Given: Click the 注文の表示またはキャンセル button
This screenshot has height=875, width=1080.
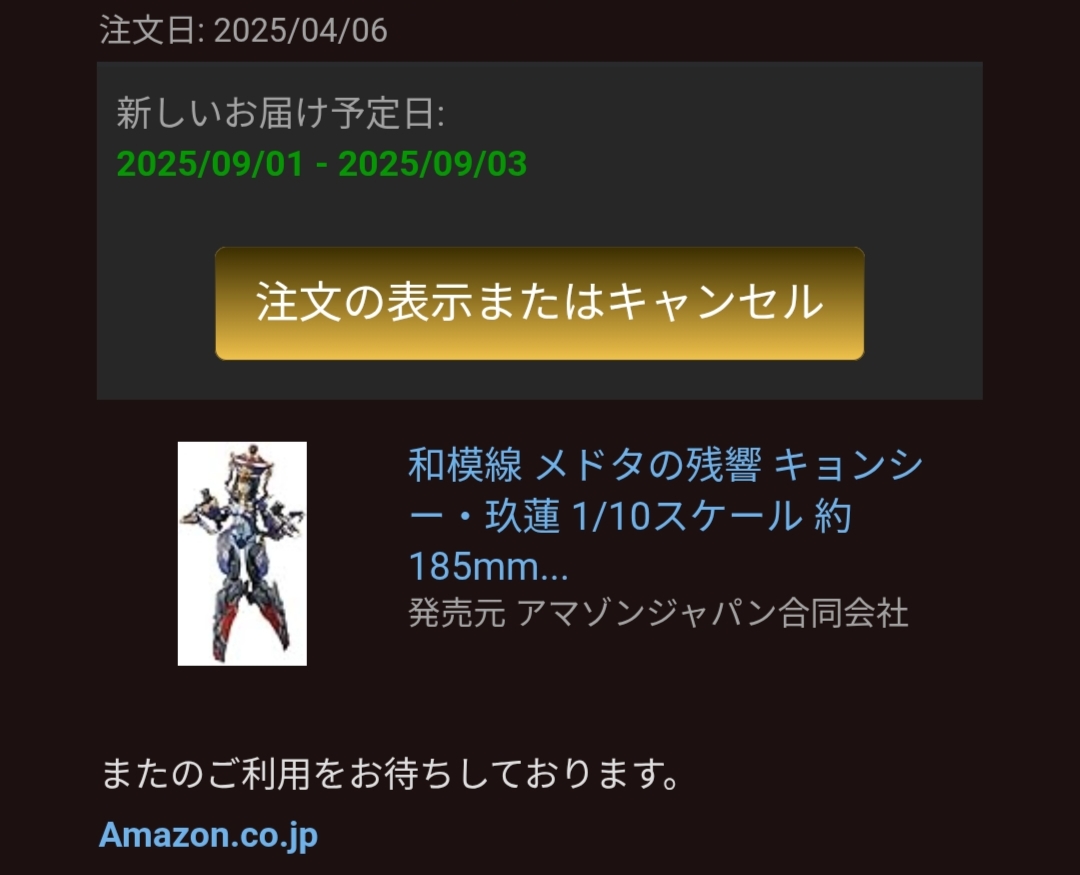Looking at the screenshot, I should [539, 303].
